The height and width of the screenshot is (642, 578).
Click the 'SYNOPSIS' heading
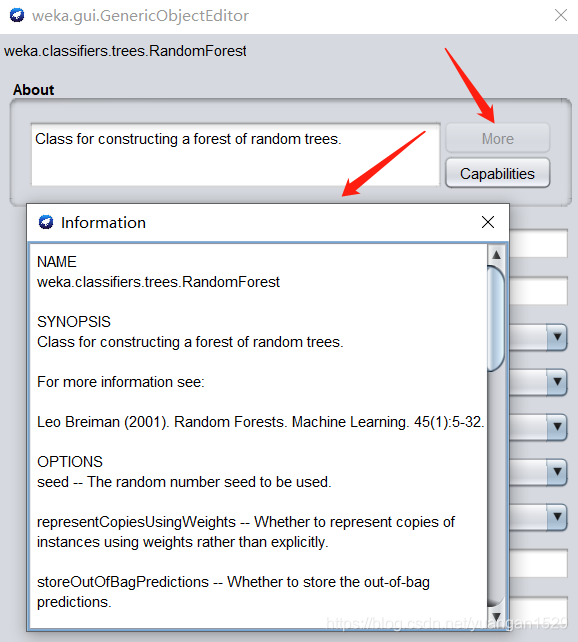74,322
